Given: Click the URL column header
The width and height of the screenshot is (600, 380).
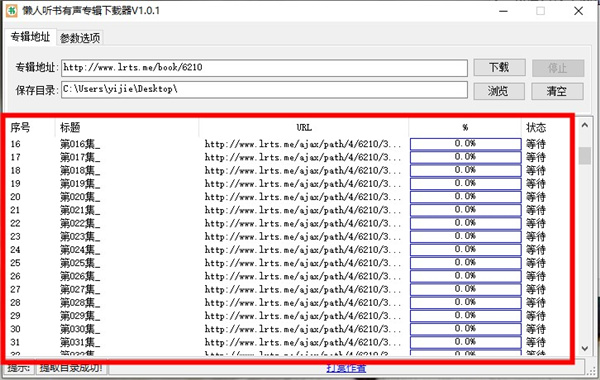Looking at the screenshot, I should click(304, 127).
